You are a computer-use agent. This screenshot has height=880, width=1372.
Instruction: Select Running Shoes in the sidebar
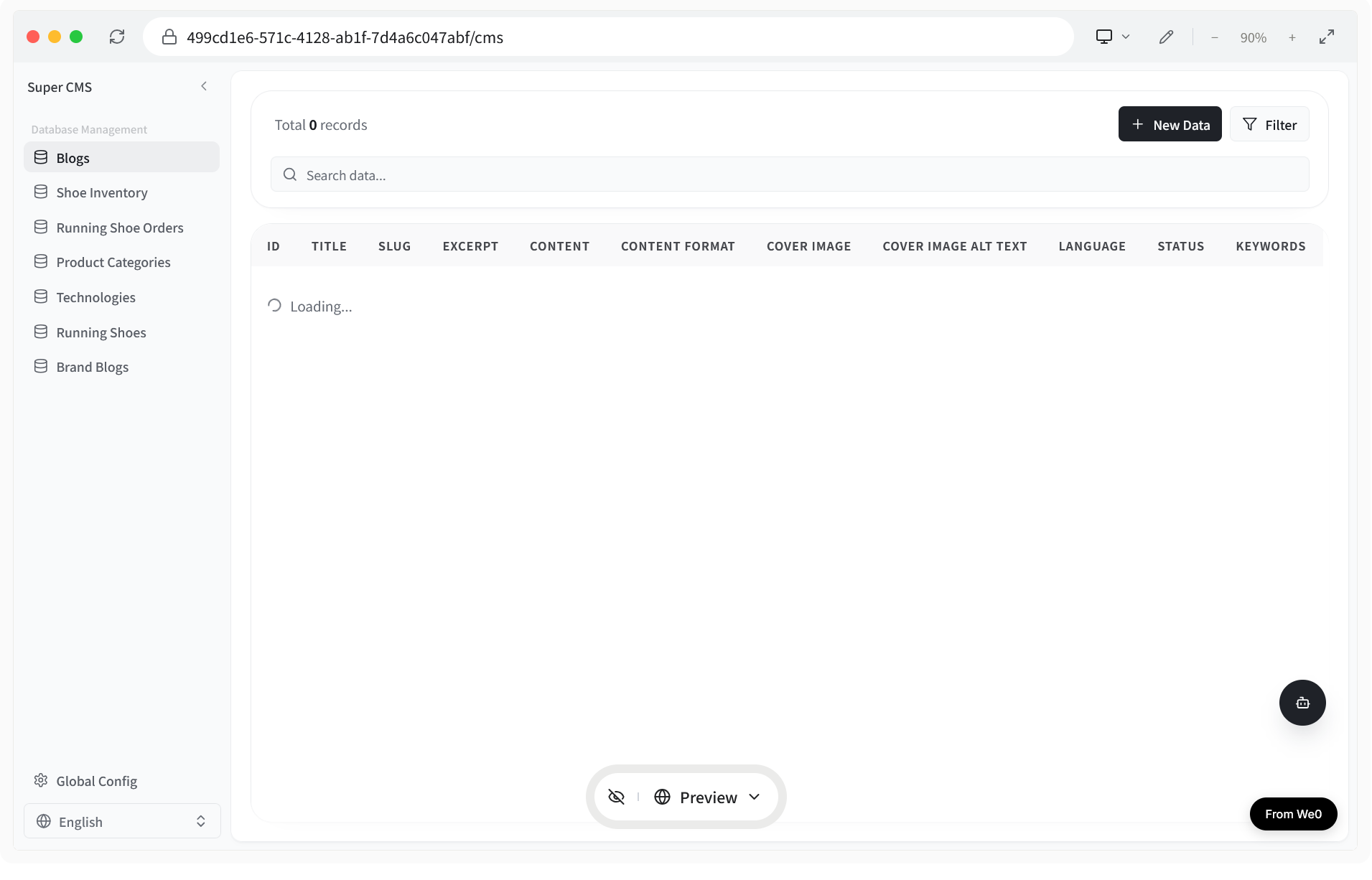pyautogui.click(x=121, y=332)
